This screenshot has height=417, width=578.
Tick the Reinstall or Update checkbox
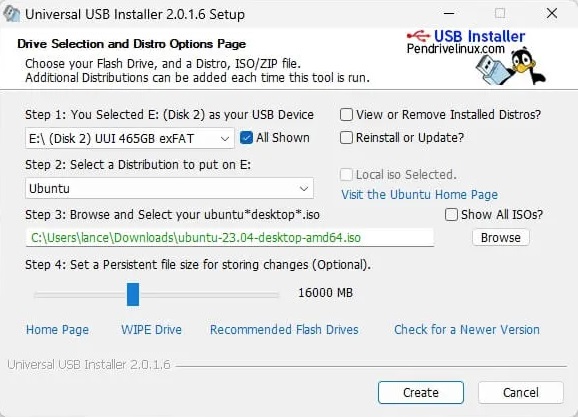tap(346, 138)
